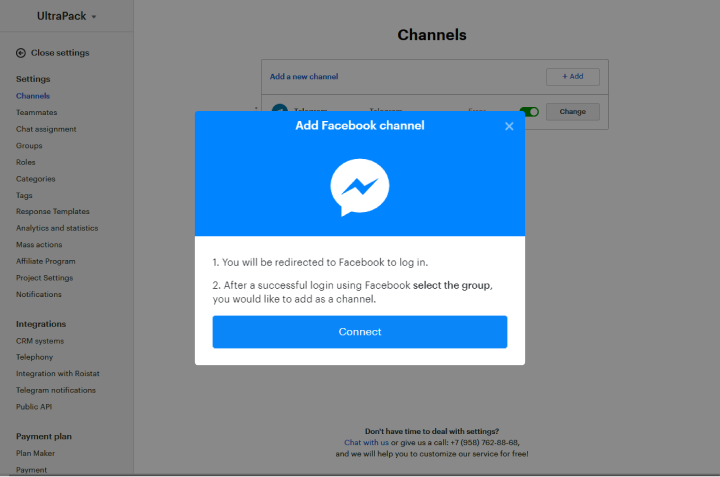Open Payment page in sidebar

coord(31,470)
